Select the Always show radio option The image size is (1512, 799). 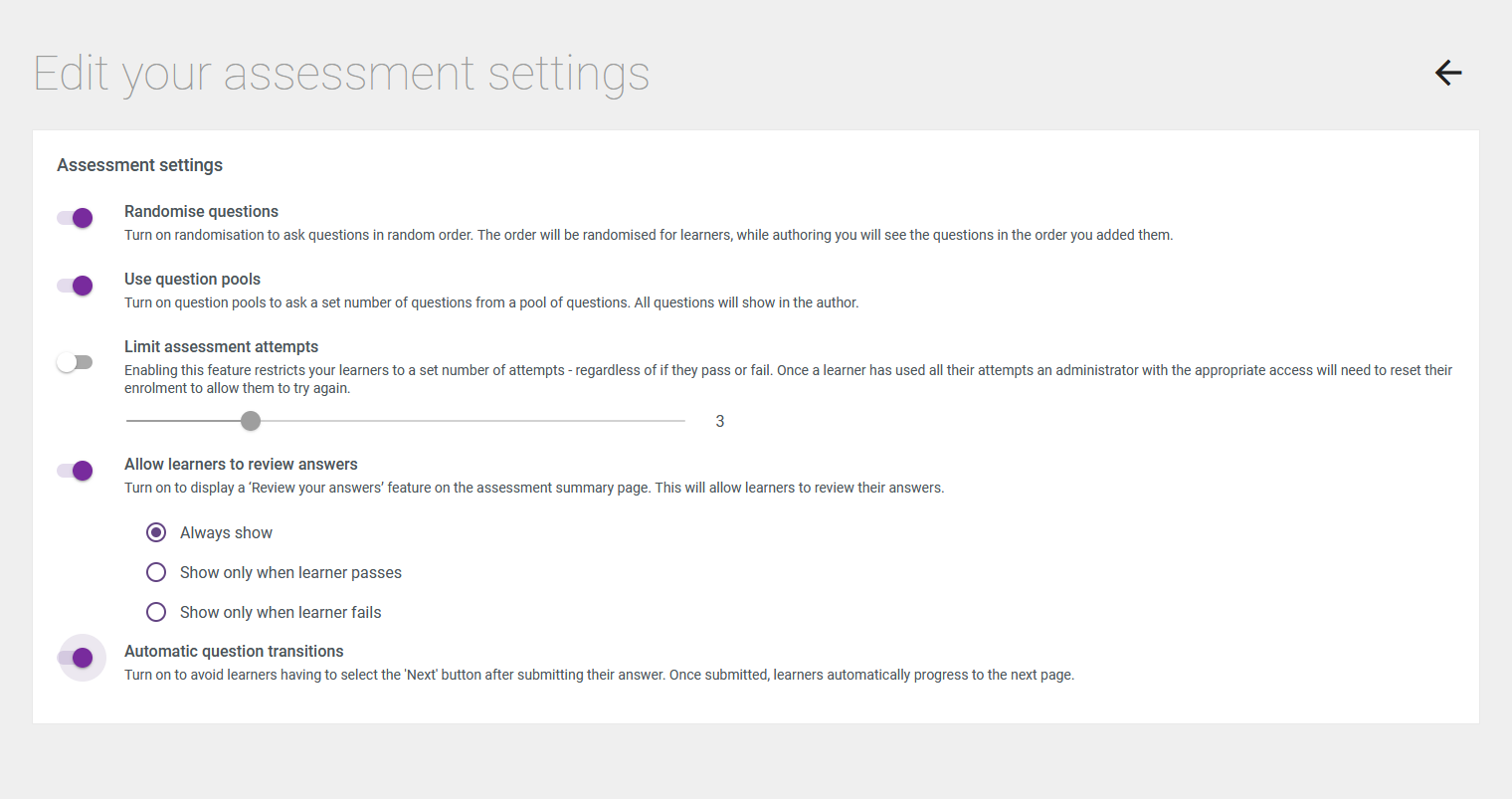click(156, 532)
